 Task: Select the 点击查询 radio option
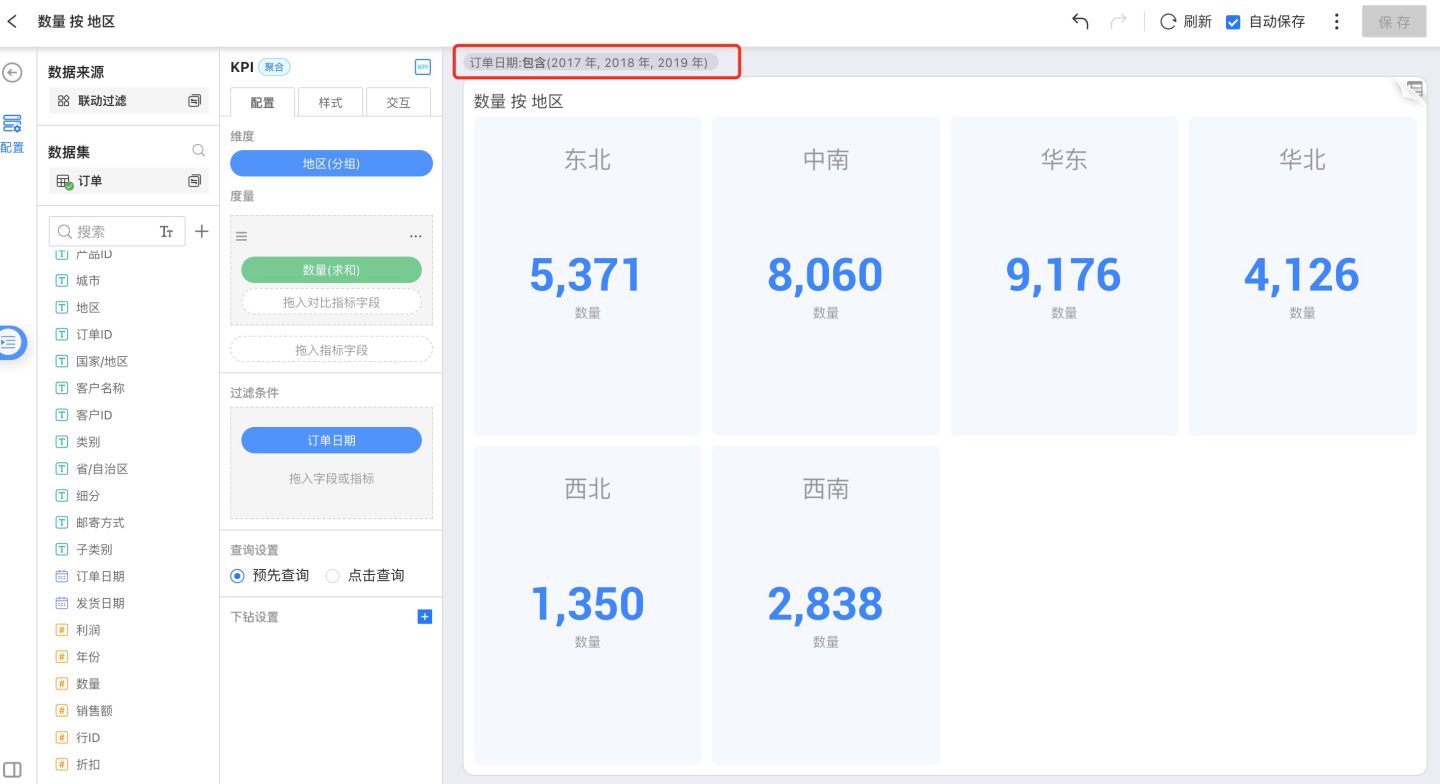[333, 576]
